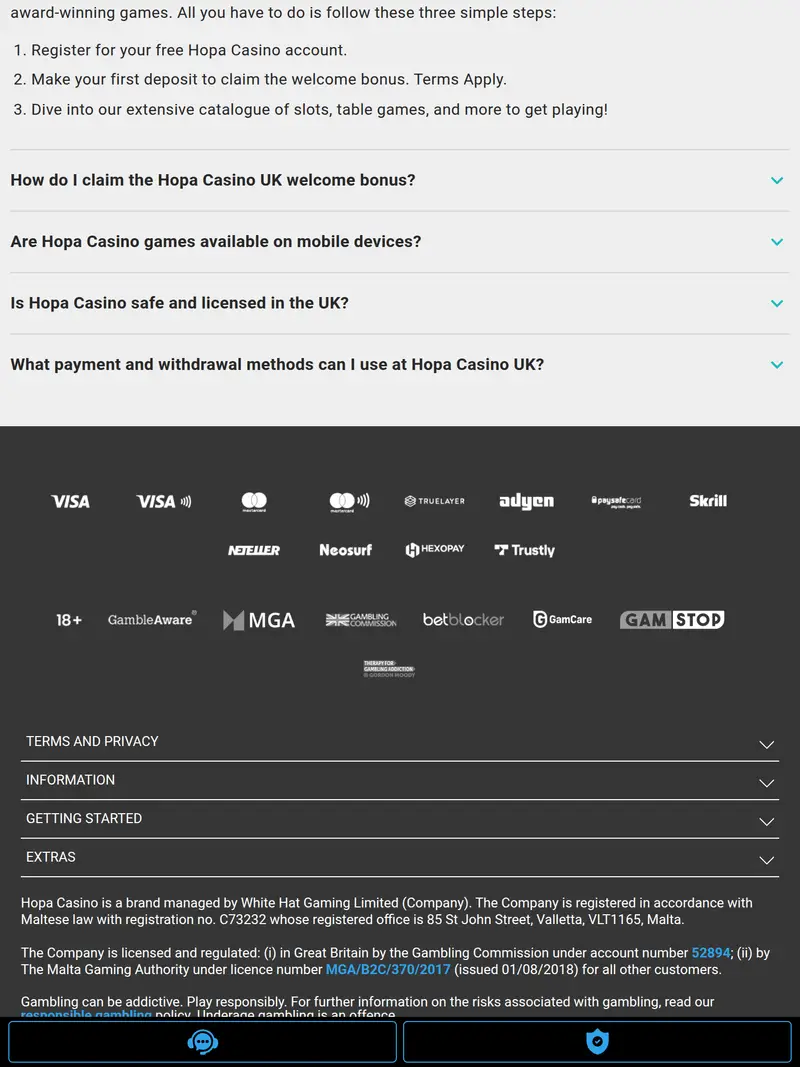Open the live chat support button

click(201, 1042)
